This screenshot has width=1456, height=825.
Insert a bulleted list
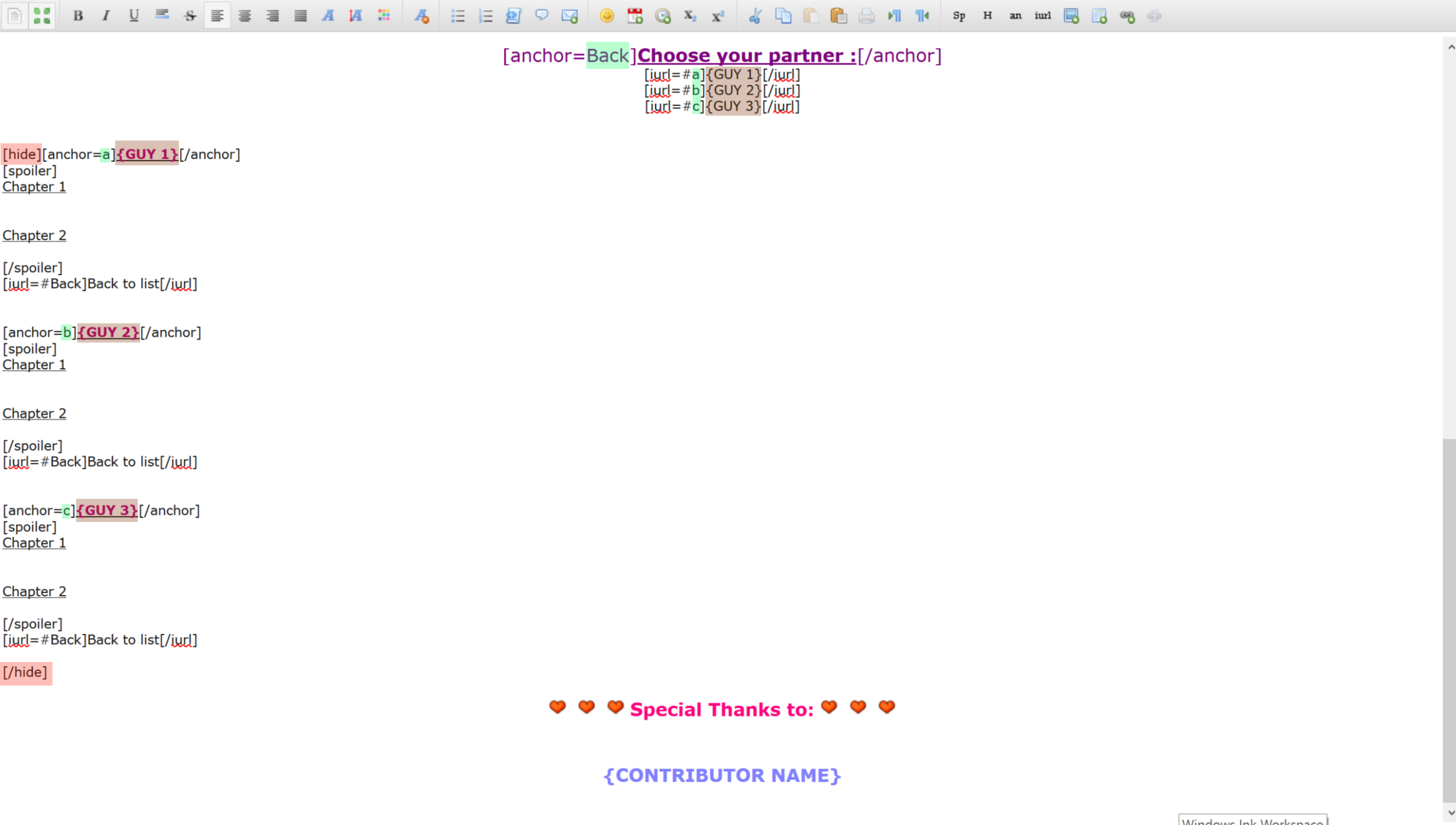pyautogui.click(x=457, y=16)
